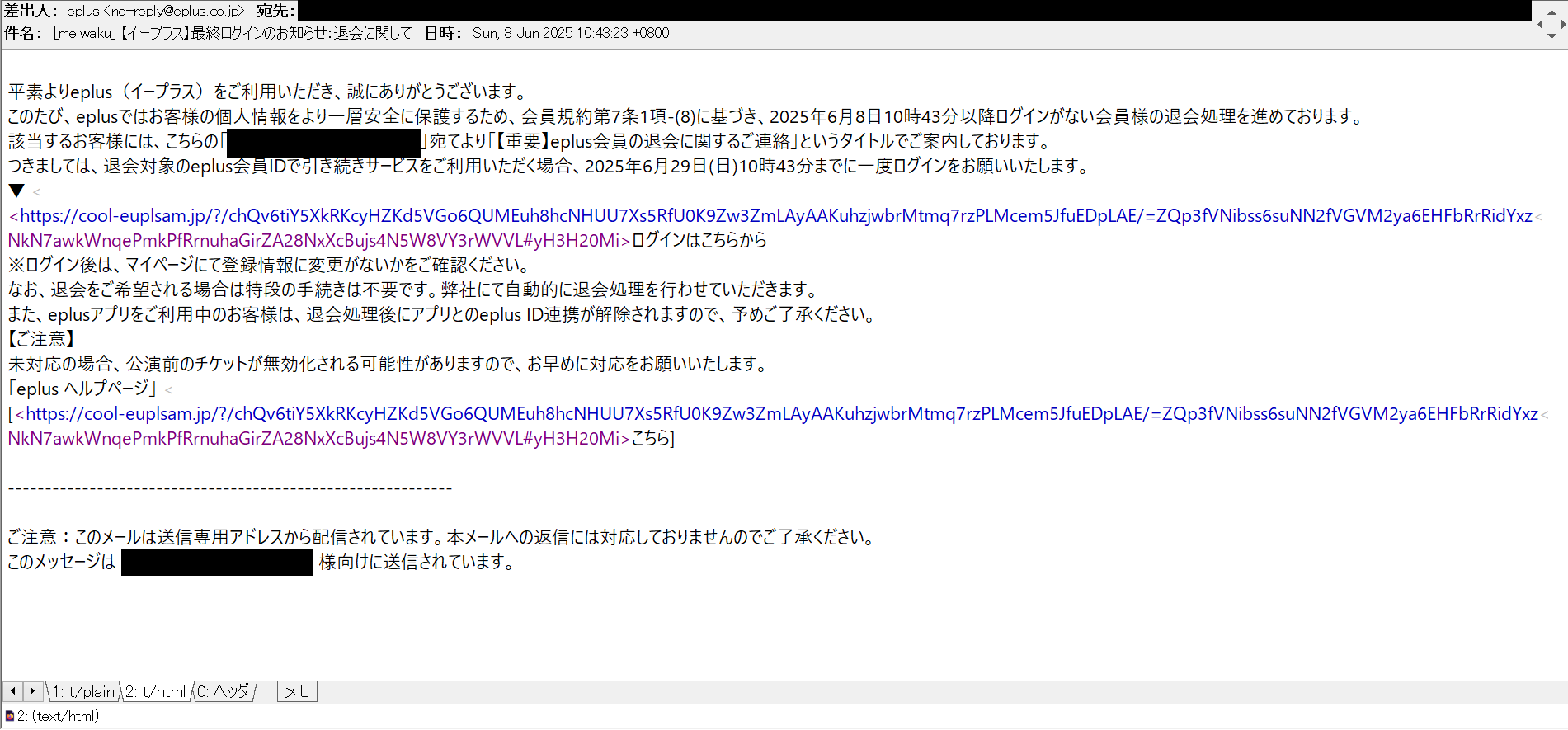This screenshot has height=730, width=1568.
Task: Click the second line of help page URL
Action: [318, 439]
